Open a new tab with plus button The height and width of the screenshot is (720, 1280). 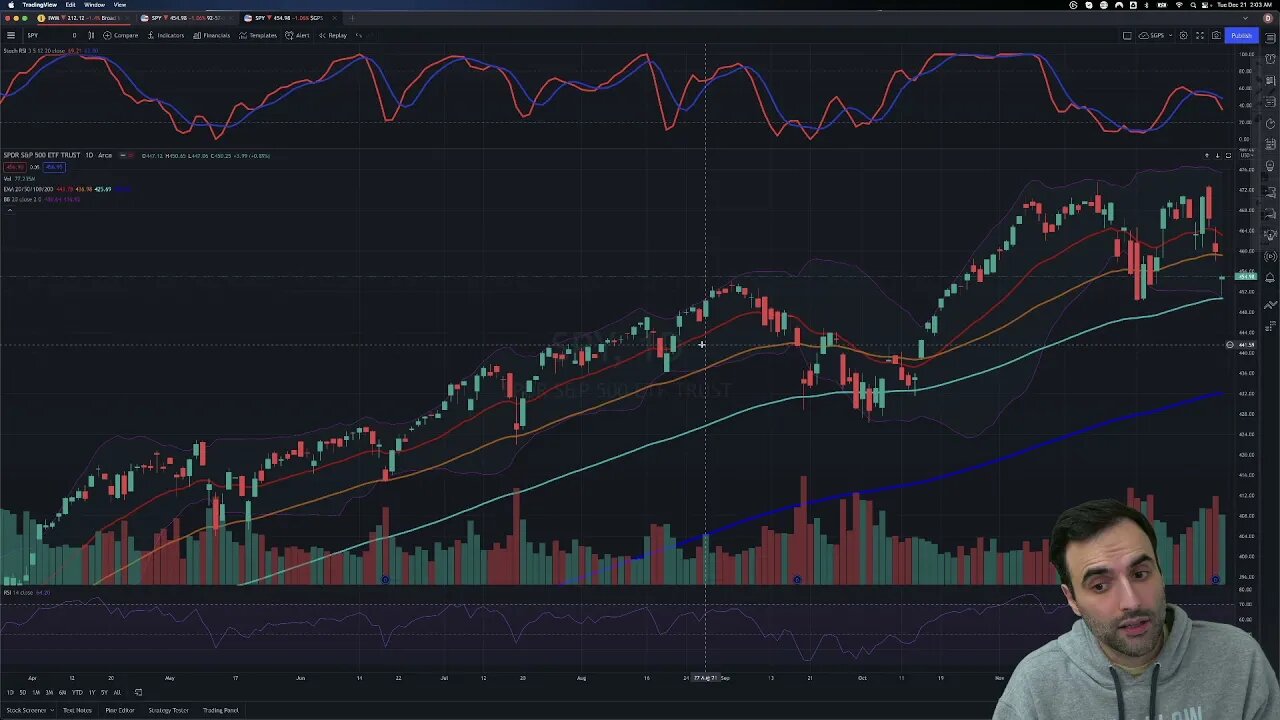click(x=352, y=18)
